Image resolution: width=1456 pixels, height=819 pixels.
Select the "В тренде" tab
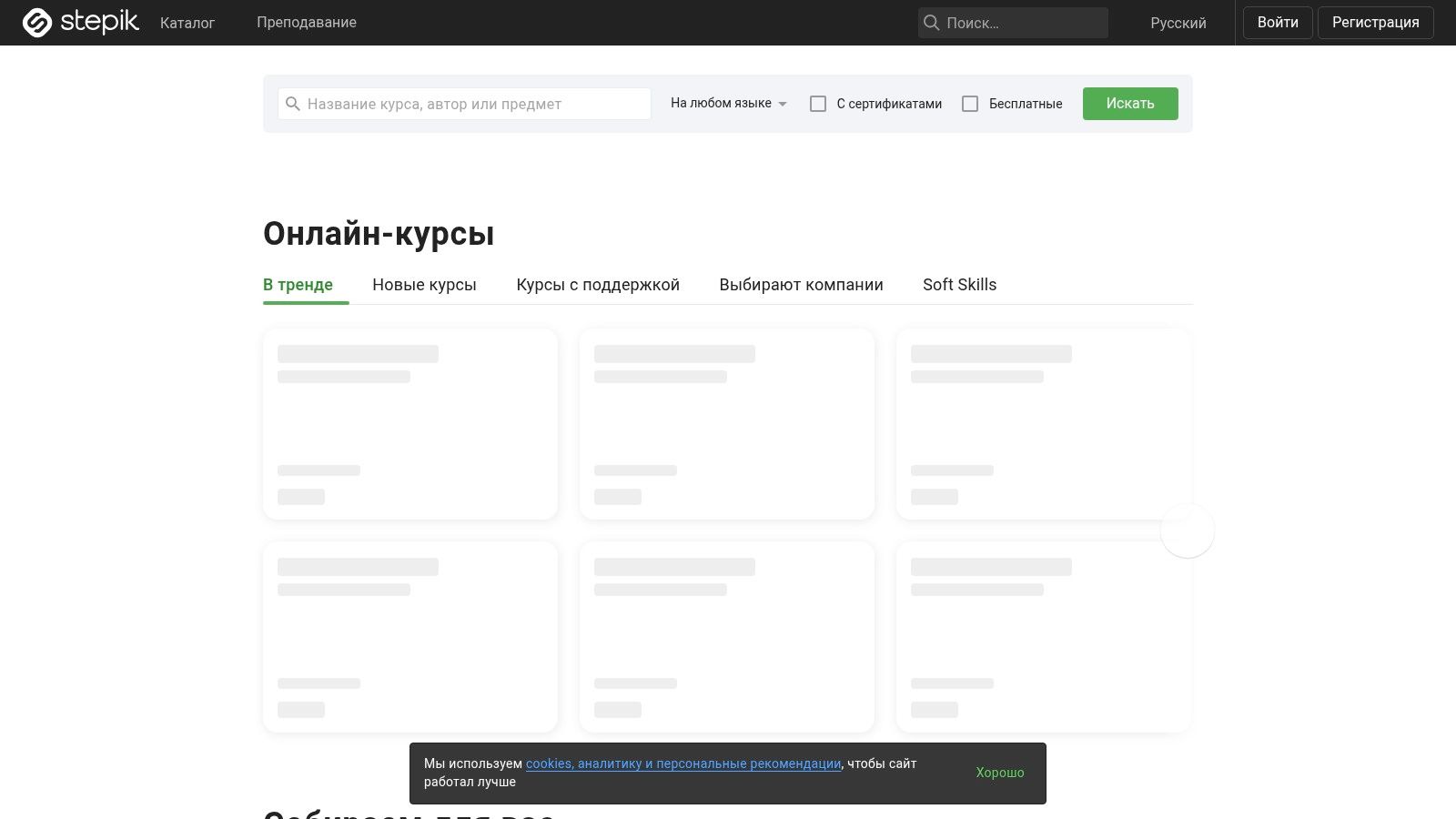click(x=298, y=285)
